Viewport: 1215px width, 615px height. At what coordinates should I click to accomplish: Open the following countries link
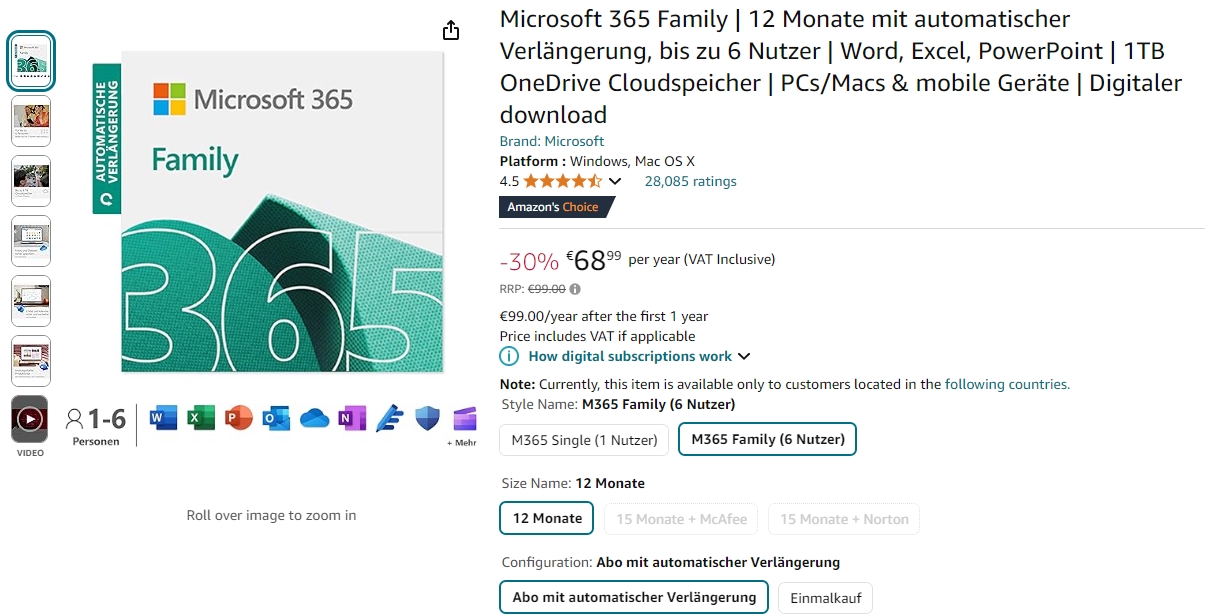tap(1006, 384)
